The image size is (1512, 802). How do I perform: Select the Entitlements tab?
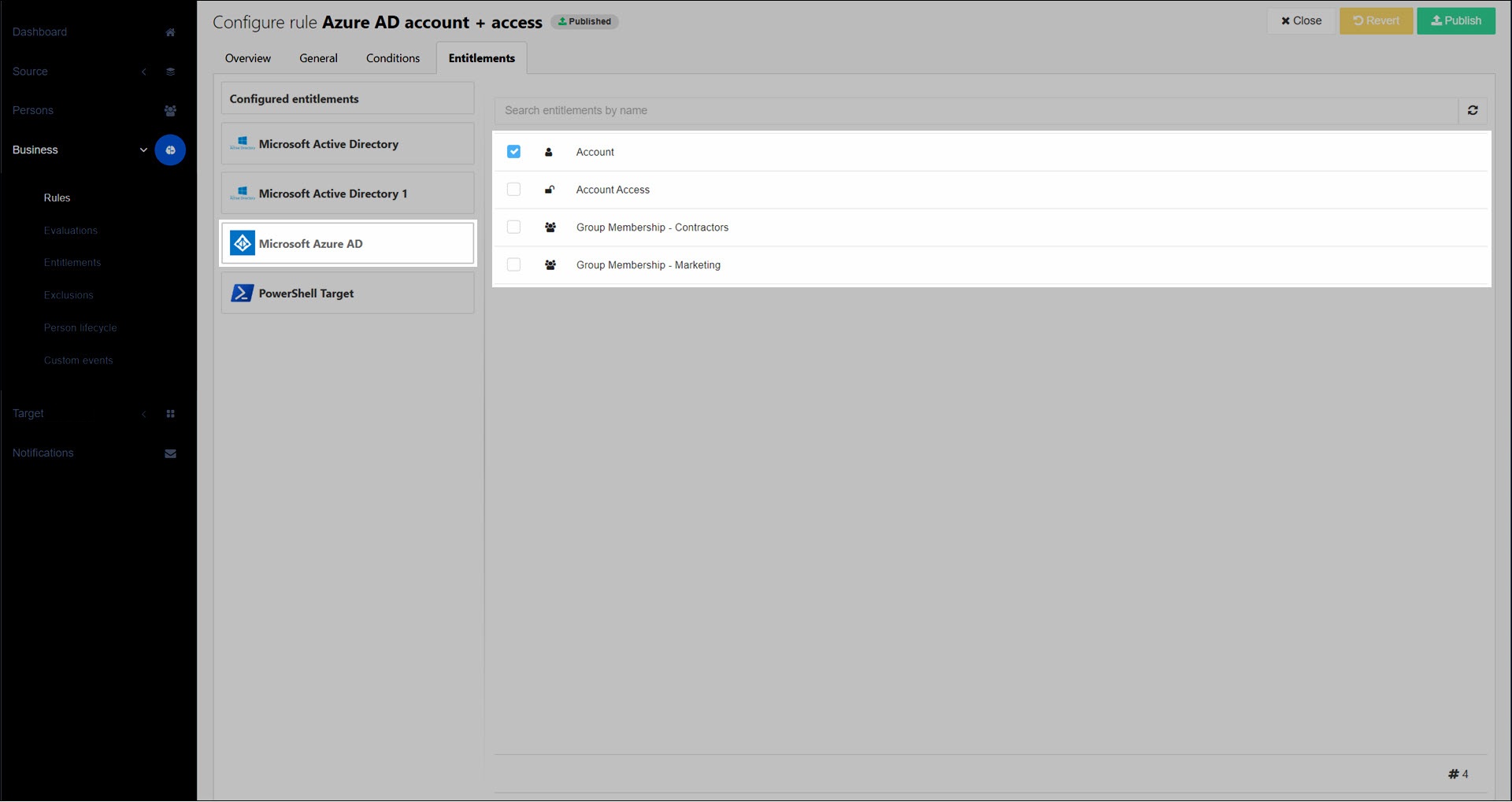tap(481, 58)
